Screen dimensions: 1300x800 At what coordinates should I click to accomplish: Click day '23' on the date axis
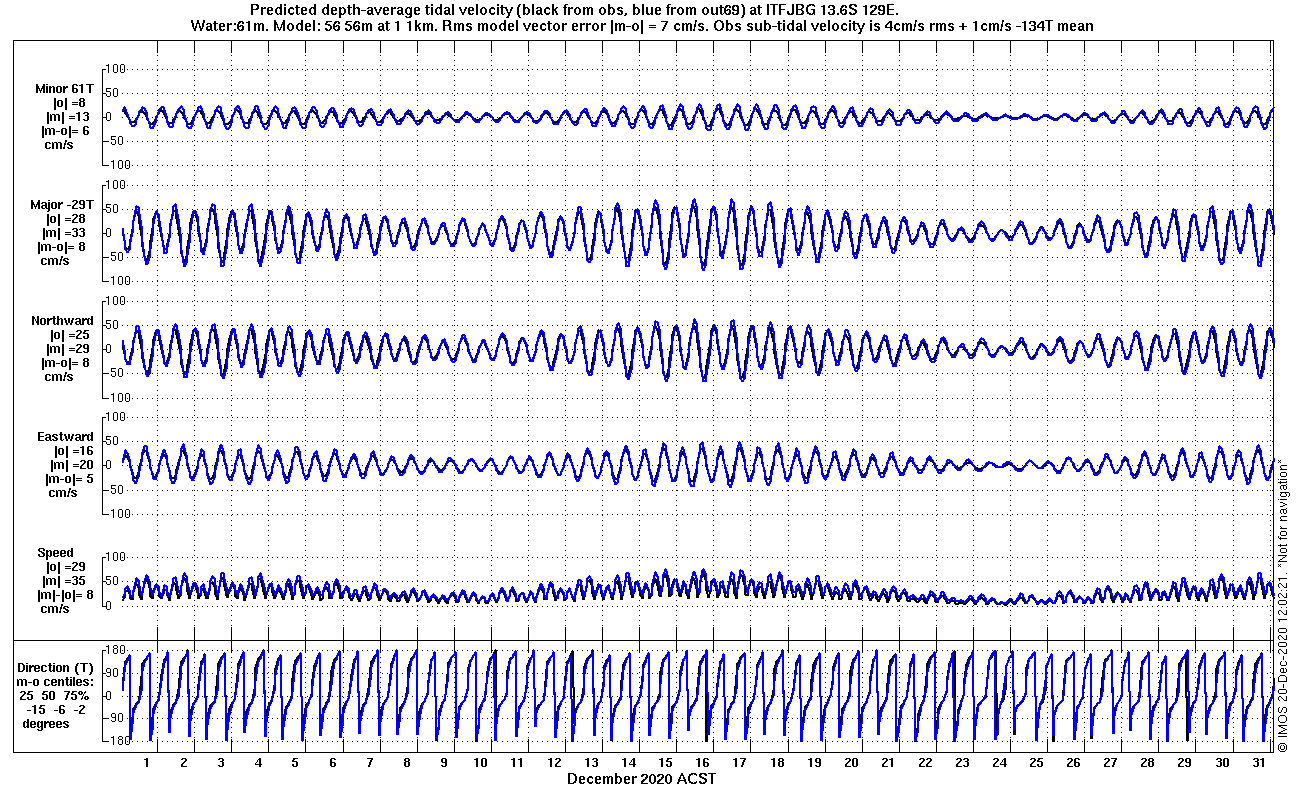(x=962, y=763)
